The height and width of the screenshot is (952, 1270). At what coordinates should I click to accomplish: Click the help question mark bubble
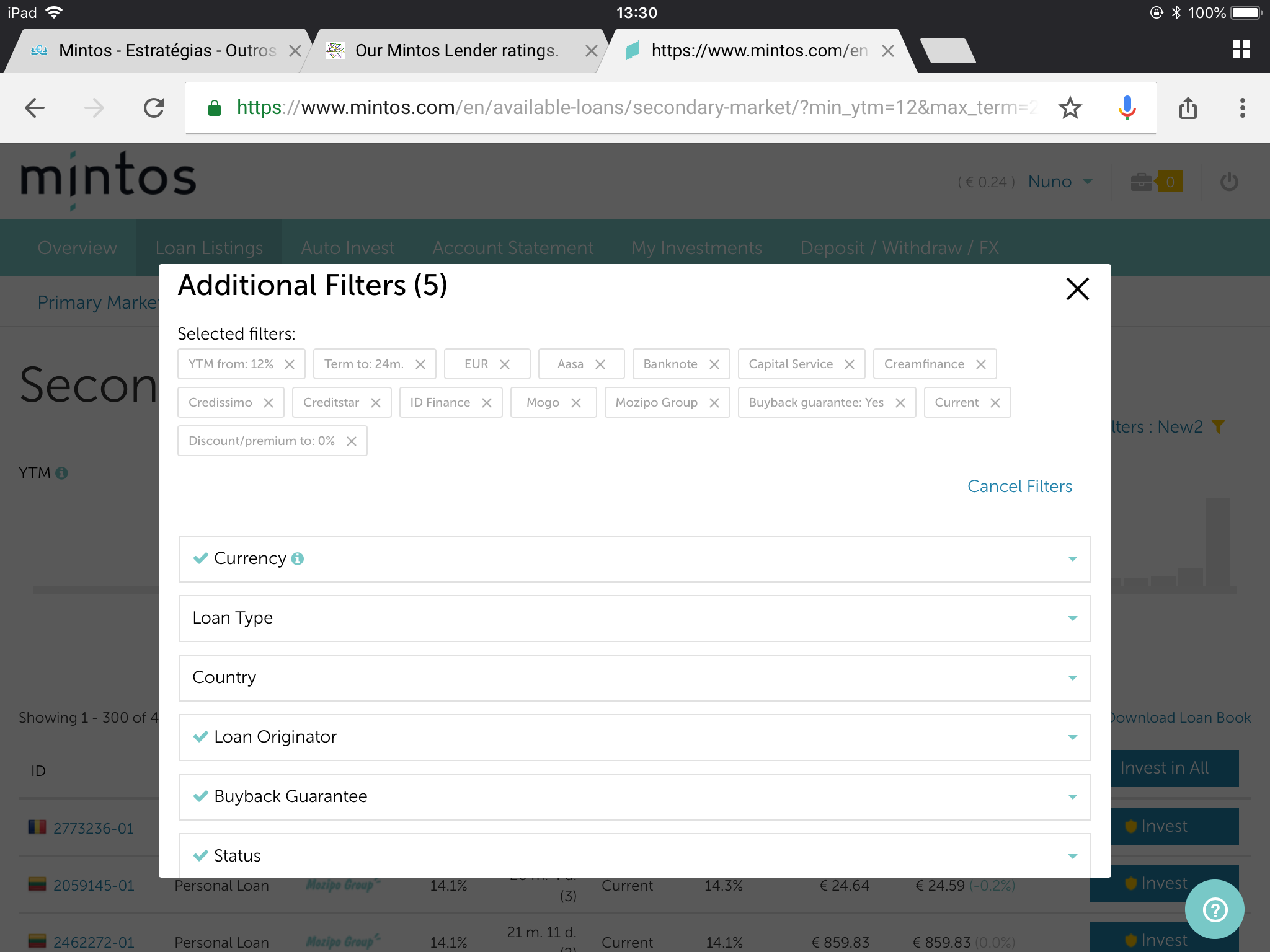1214,909
